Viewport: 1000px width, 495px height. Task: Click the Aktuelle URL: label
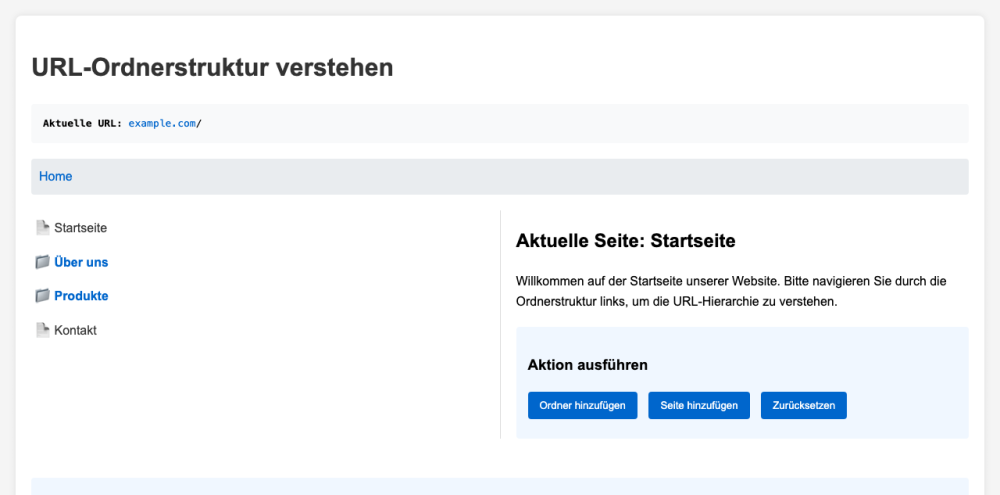[82, 124]
